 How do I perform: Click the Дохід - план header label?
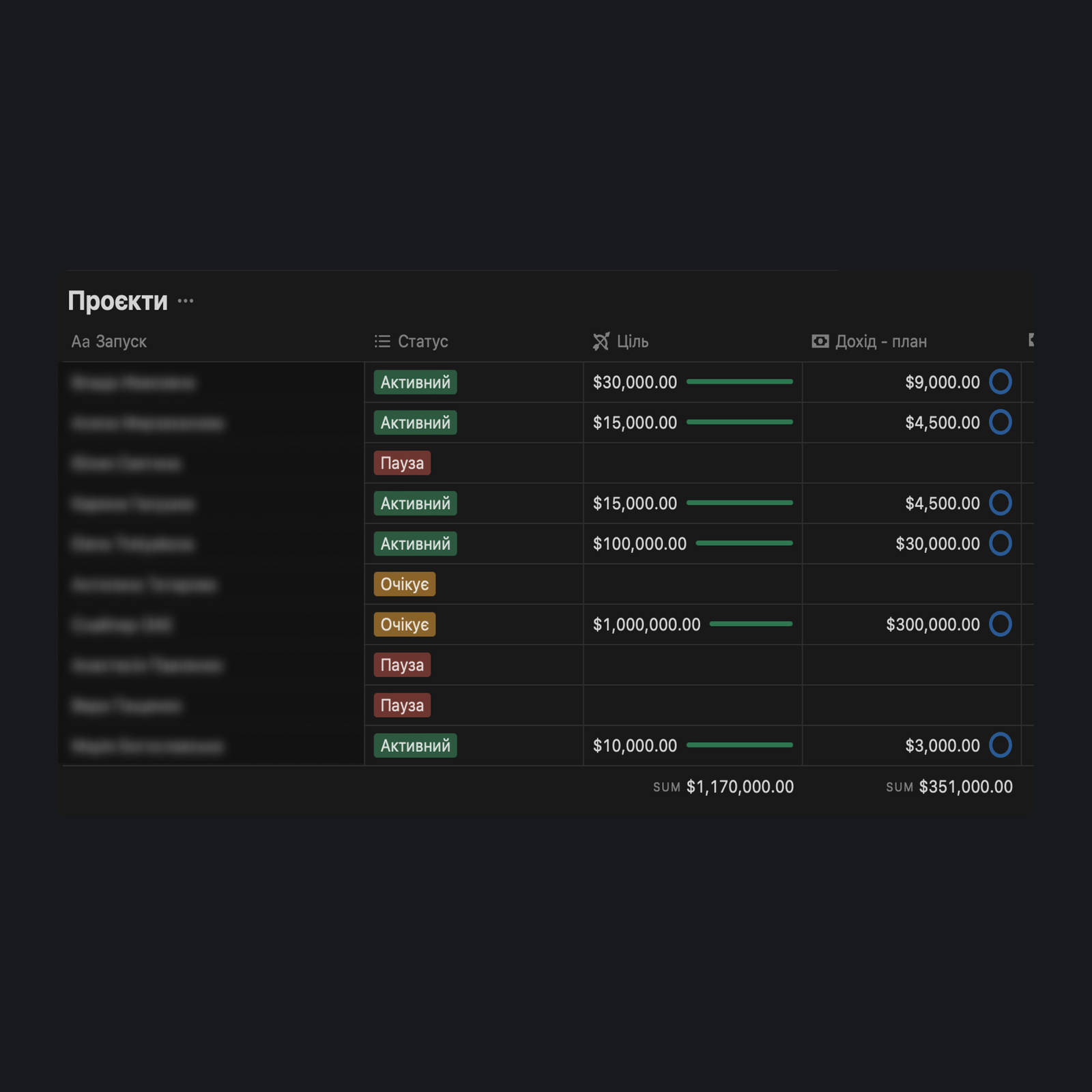[x=880, y=341]
